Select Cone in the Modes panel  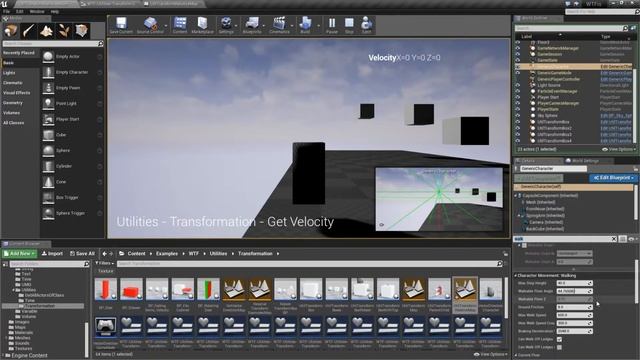pos(72,182)
